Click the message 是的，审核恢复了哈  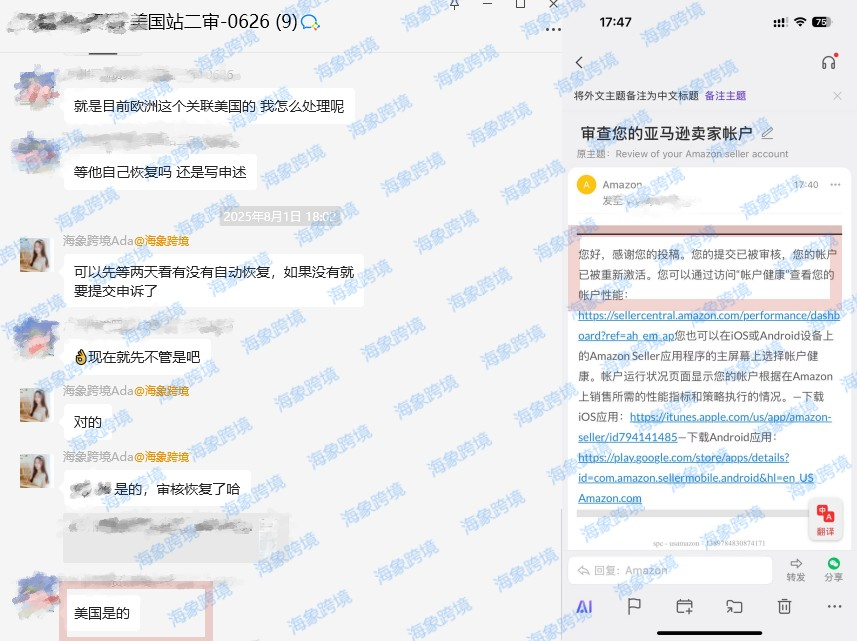pos(157,489)
